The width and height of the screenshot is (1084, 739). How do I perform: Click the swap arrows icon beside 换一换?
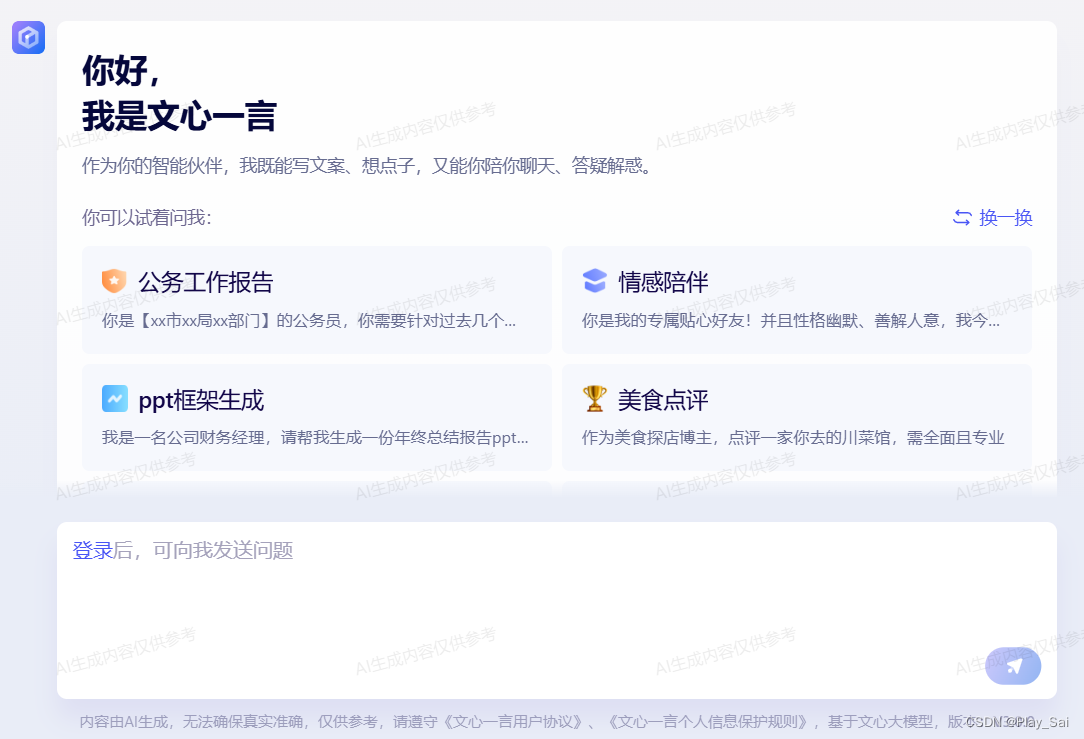click(x=962, y=217)
